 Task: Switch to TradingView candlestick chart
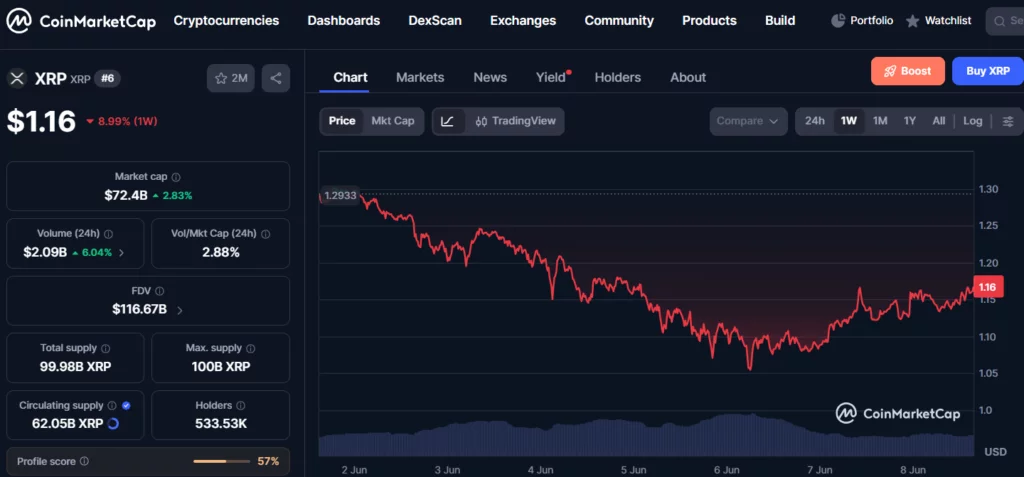(x=515, y=121)
